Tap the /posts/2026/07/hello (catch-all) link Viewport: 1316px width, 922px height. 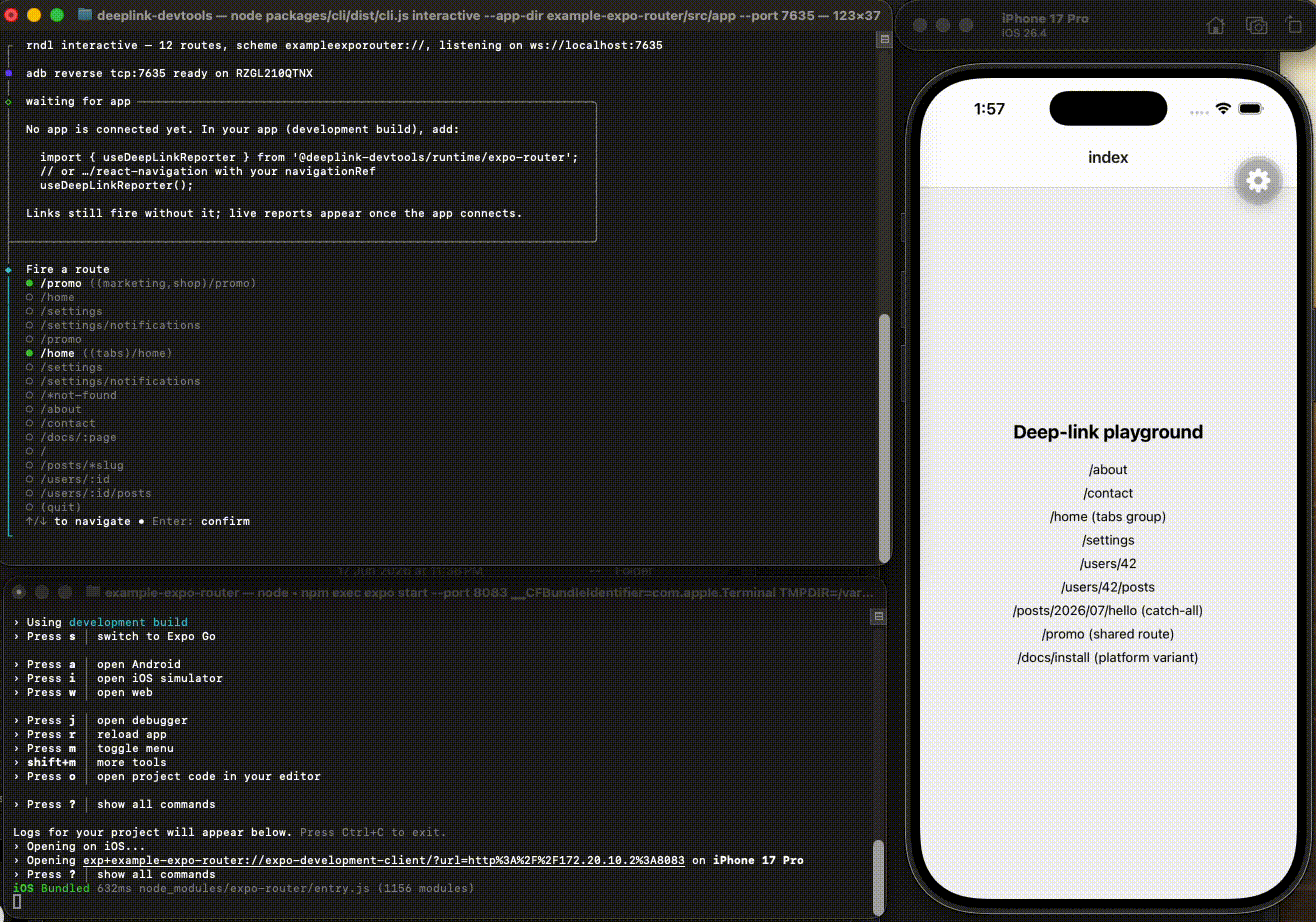(x=1108, y=611)
